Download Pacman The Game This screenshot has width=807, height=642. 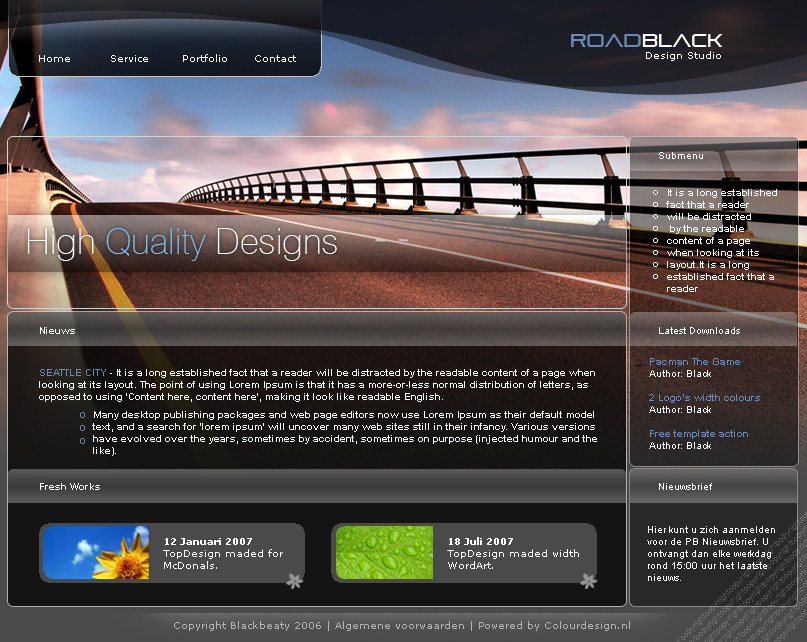694,361
